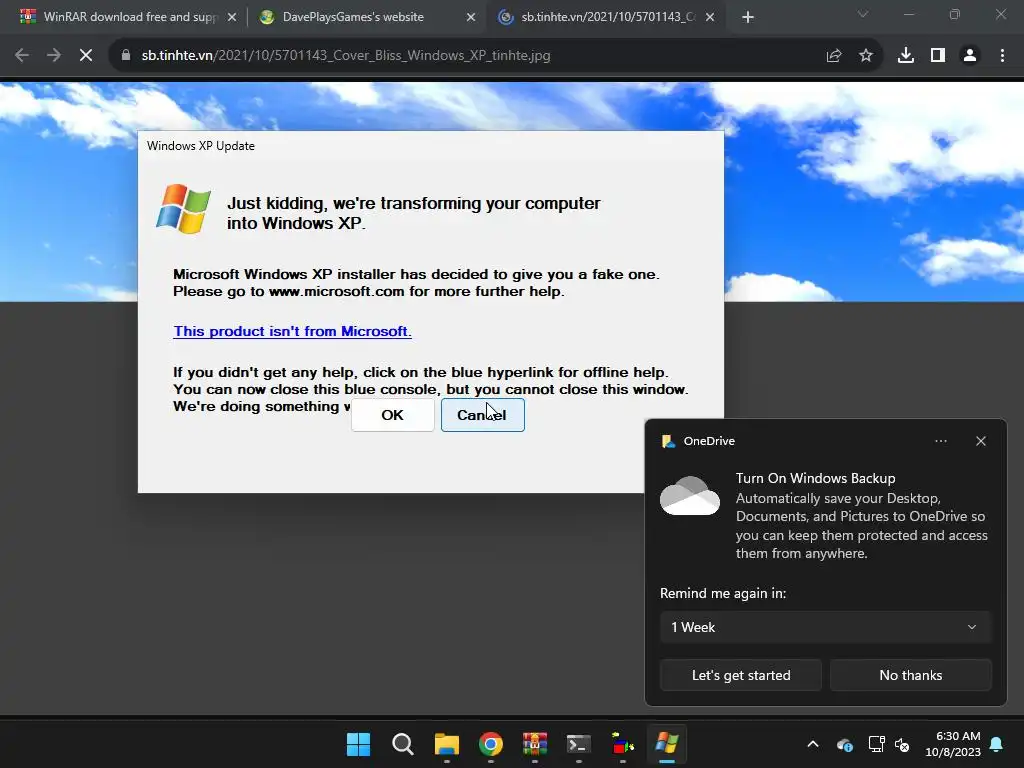Open the colorful blocks app on taskbar
This screenshot has width=1024, height=768.
[x=622, y=744]
